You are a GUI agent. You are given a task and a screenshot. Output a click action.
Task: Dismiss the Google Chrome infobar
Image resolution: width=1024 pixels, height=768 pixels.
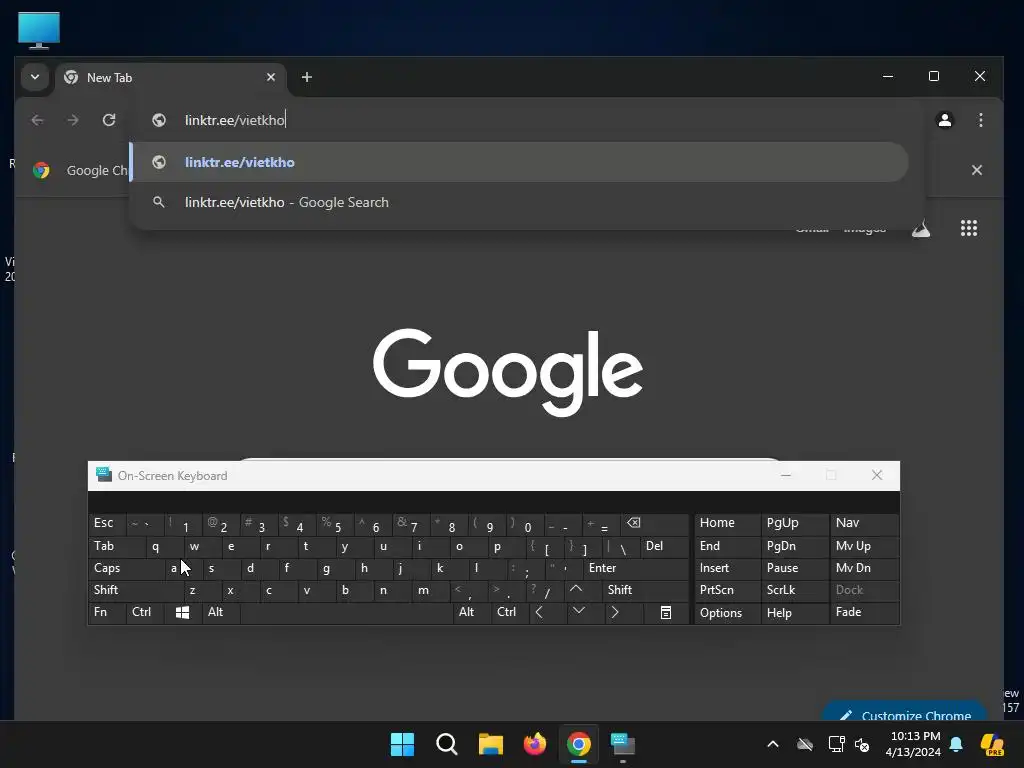click(976, 170)
